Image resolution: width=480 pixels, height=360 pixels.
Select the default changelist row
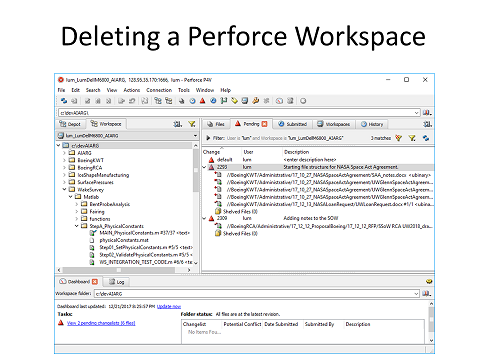tap(318, 160)
